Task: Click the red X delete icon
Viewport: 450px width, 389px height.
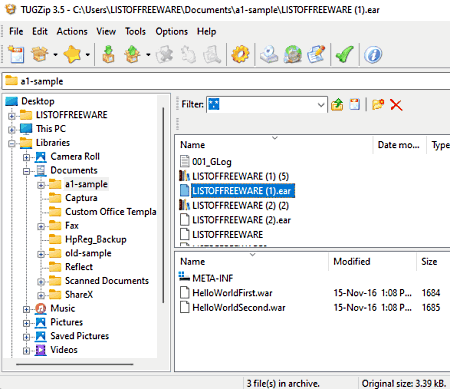Action: tap(396, 105)
